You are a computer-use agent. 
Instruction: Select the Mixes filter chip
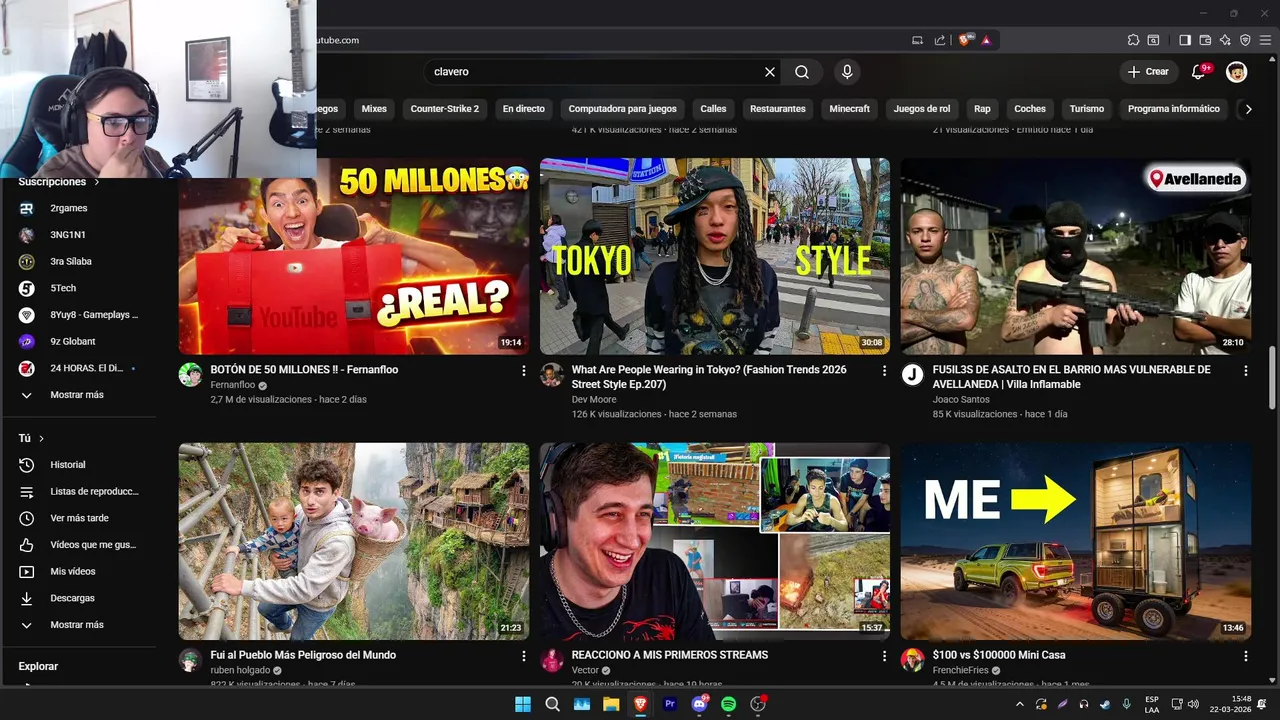pyautogui.click(x=374, y=109)
